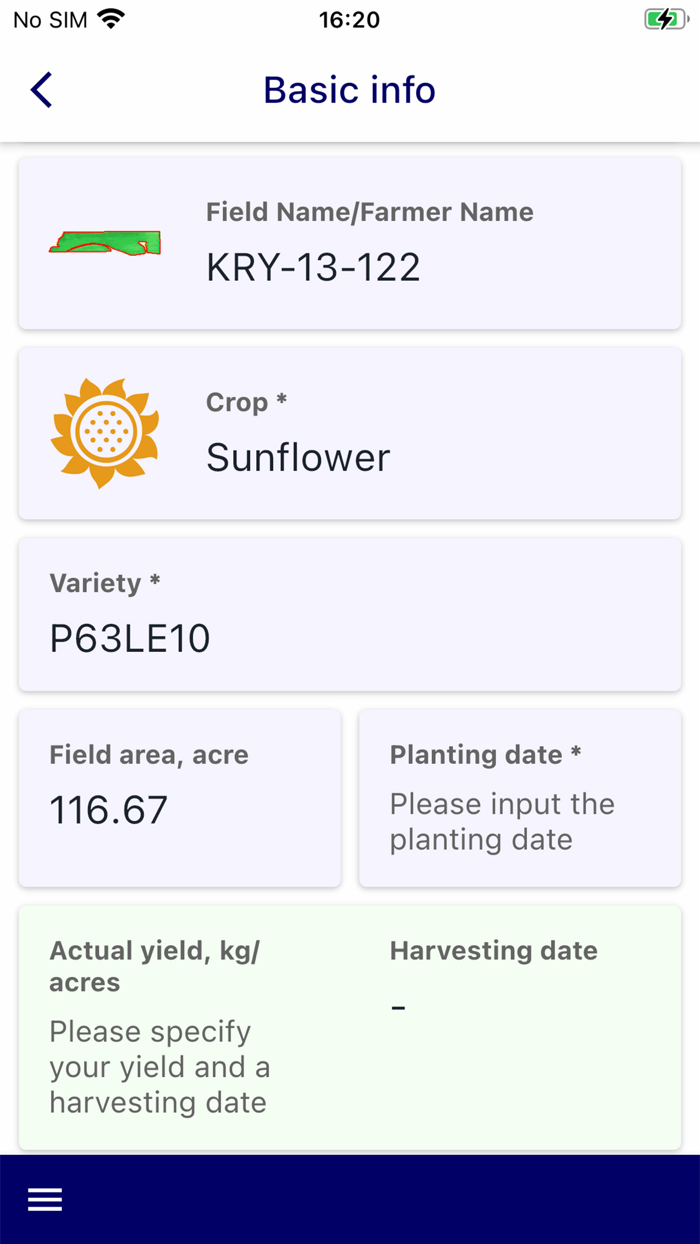Open the Crop selection card

pyautogui.click(x=349, y=432)
